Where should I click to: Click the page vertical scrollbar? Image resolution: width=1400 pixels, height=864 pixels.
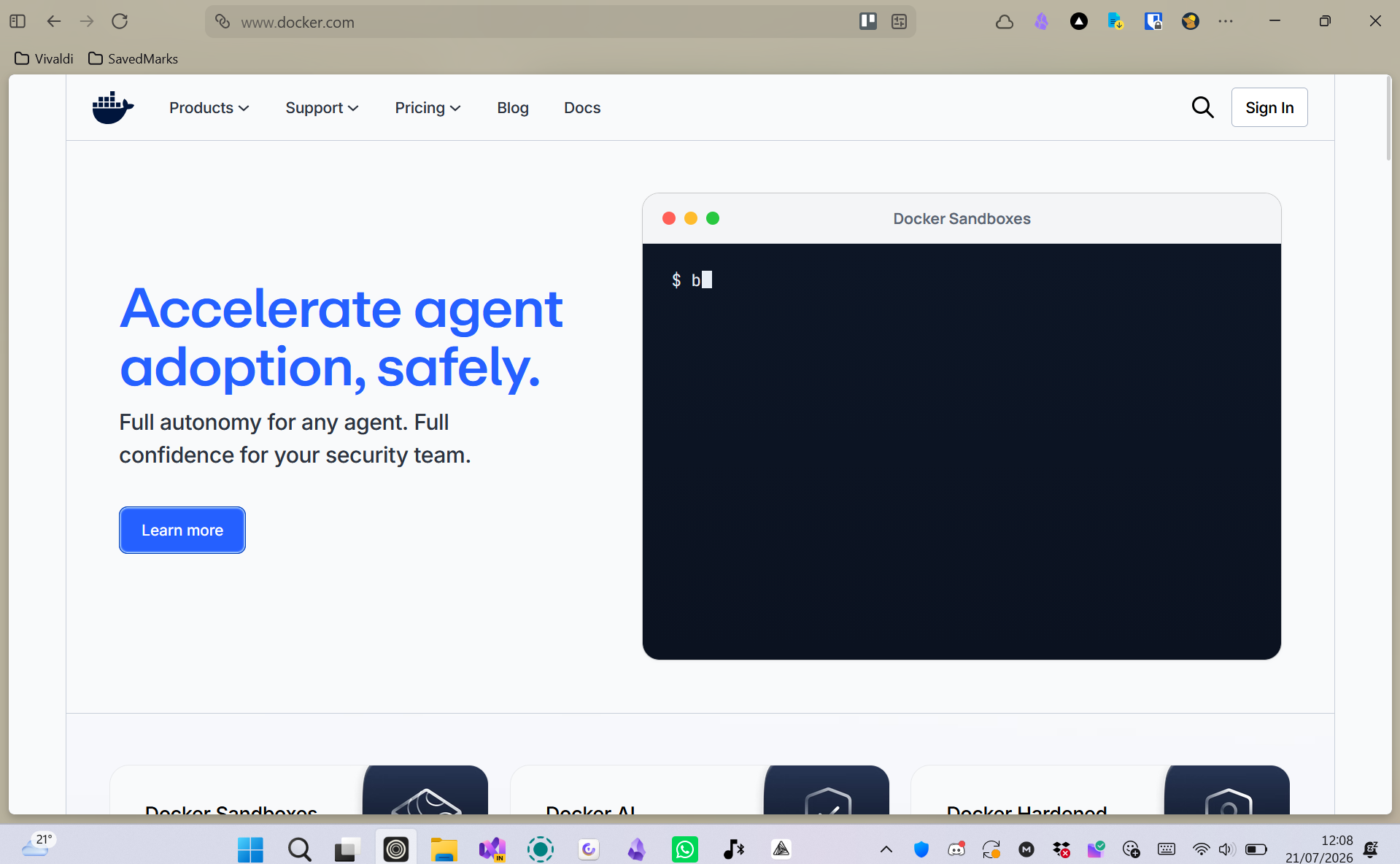pos(1388,118)
